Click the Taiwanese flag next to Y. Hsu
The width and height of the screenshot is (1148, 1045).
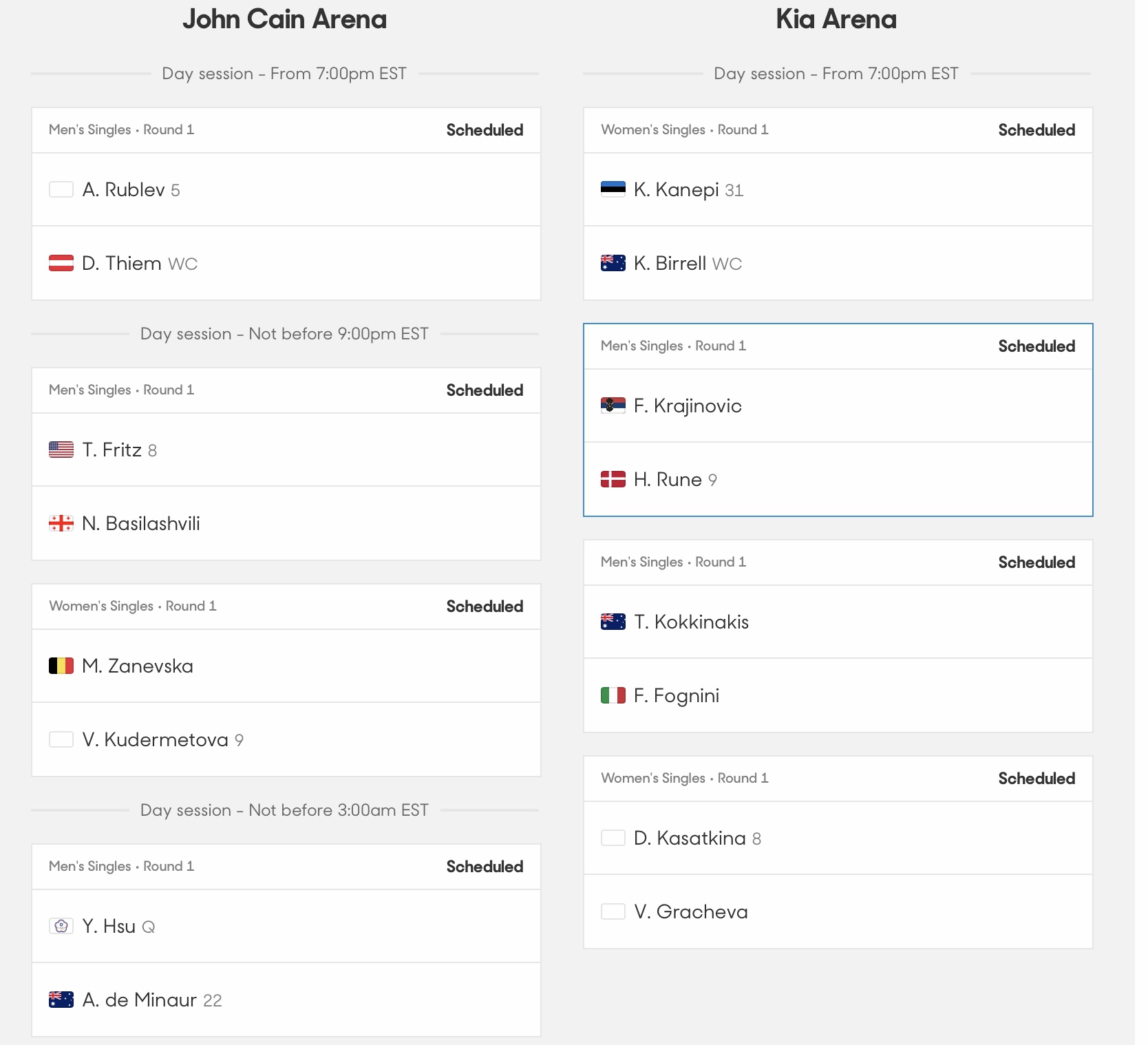(x=61, y=926)
